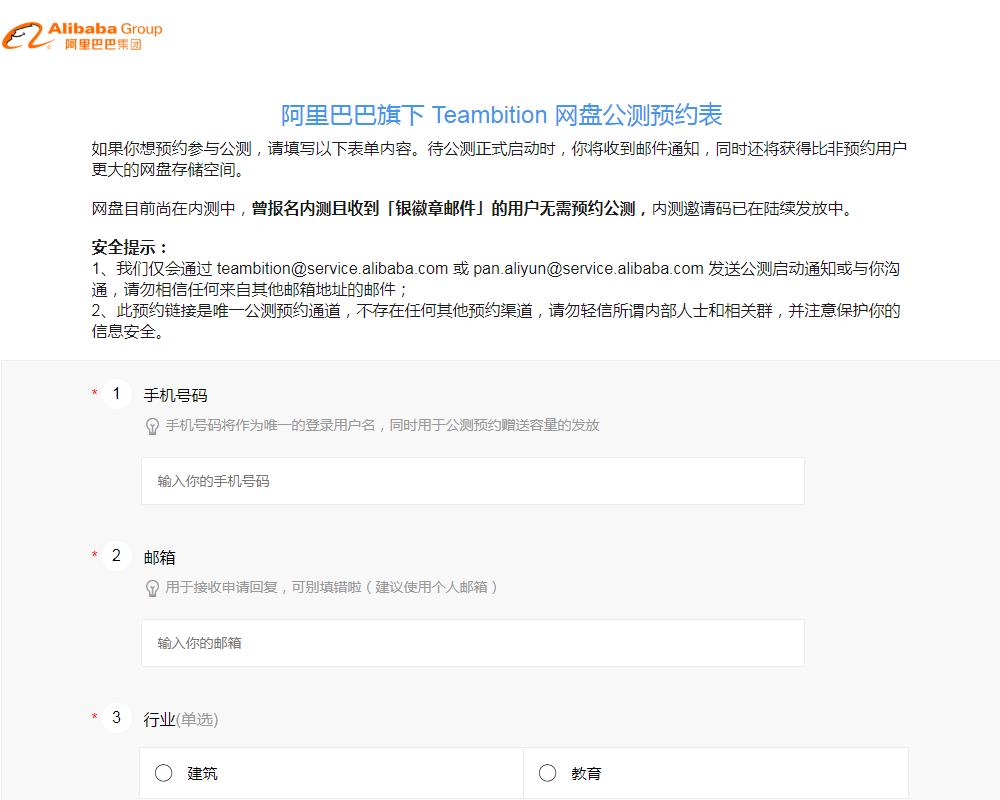Click the 安全提示： heading
Image resolution: width=1000 pixels, height=800 pixels.
(x=130, y=248)
